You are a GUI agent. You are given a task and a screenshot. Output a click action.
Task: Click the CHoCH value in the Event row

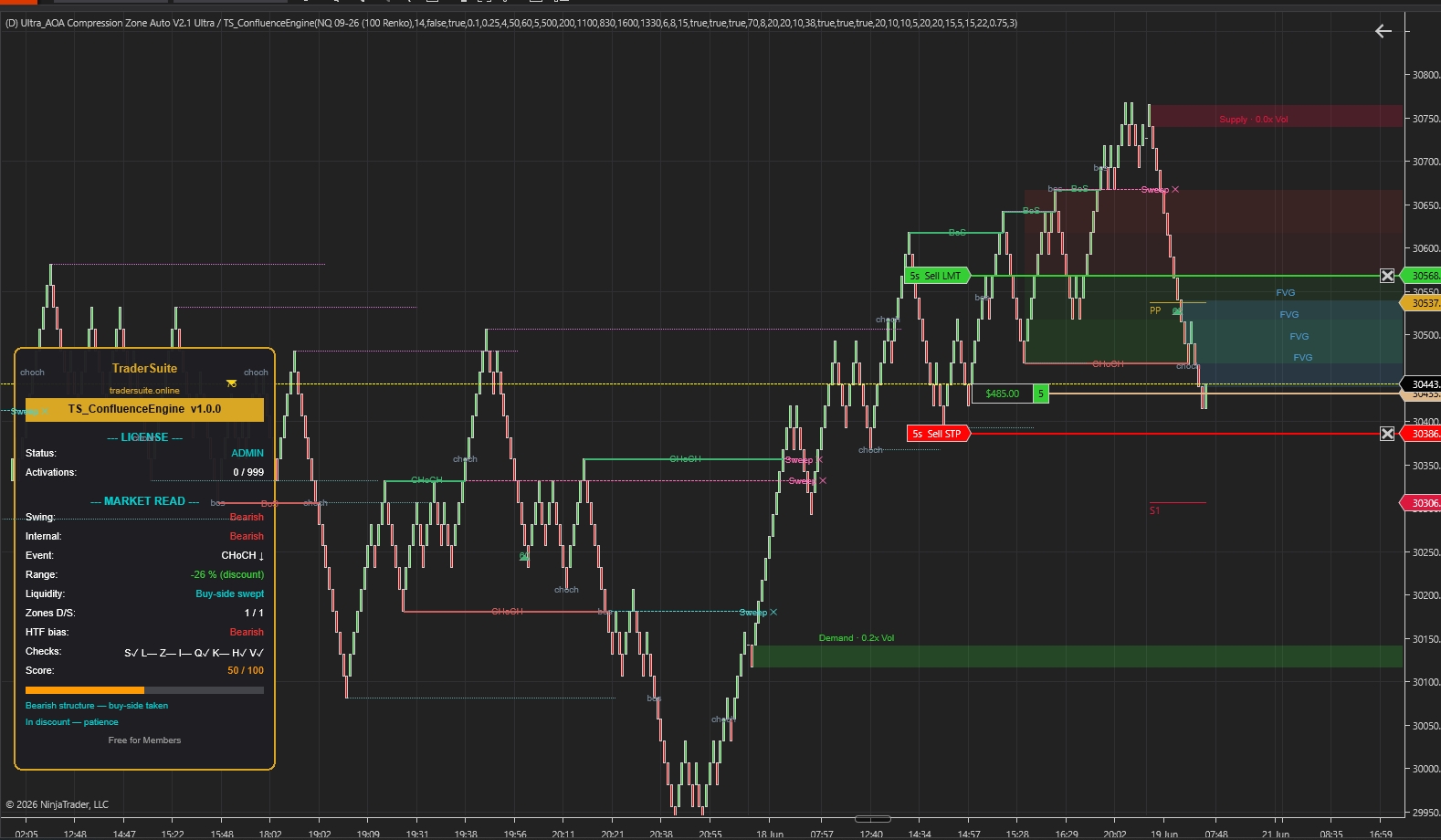(243, 555)
